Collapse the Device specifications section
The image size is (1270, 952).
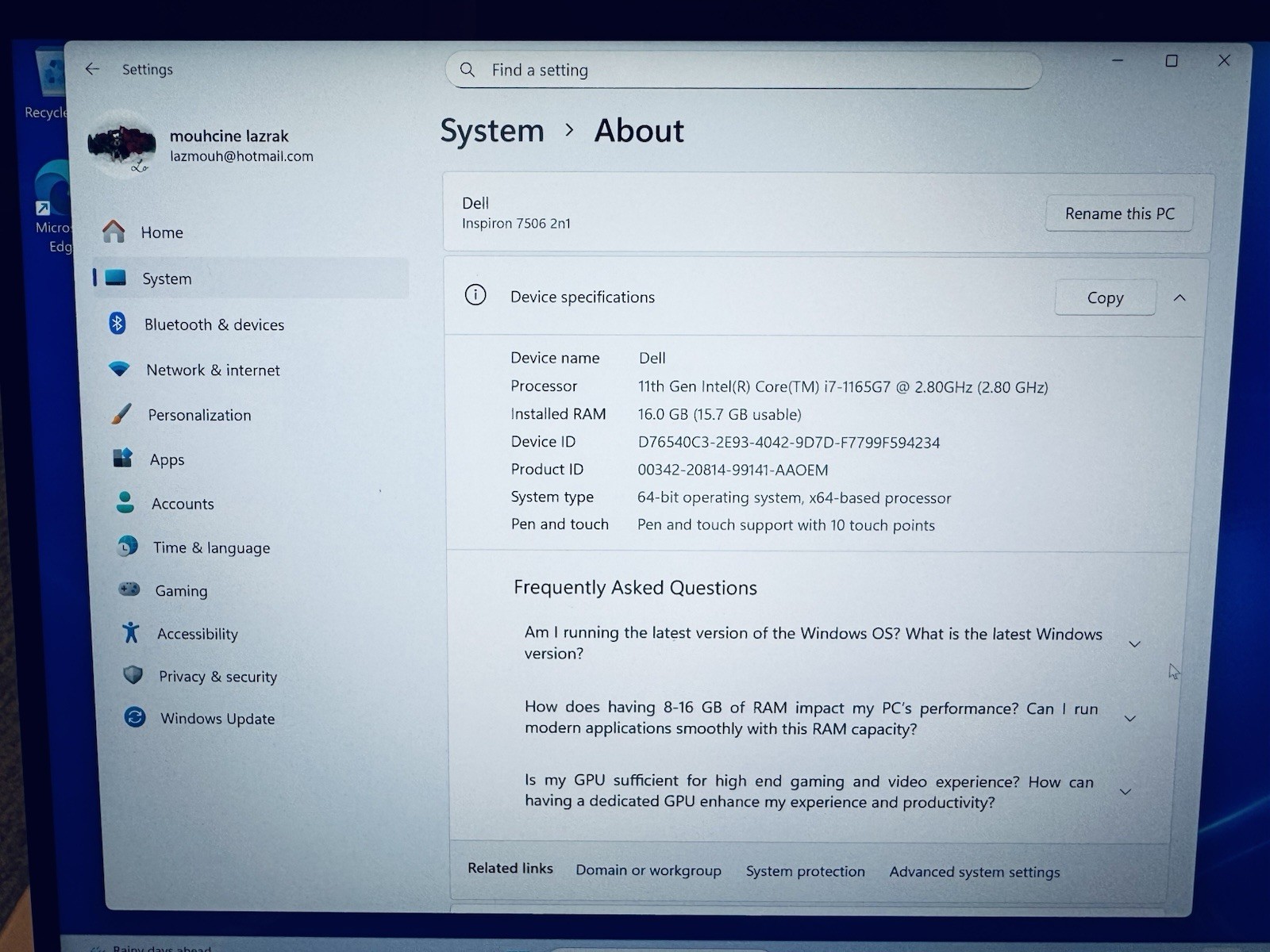coord(1180,297)
